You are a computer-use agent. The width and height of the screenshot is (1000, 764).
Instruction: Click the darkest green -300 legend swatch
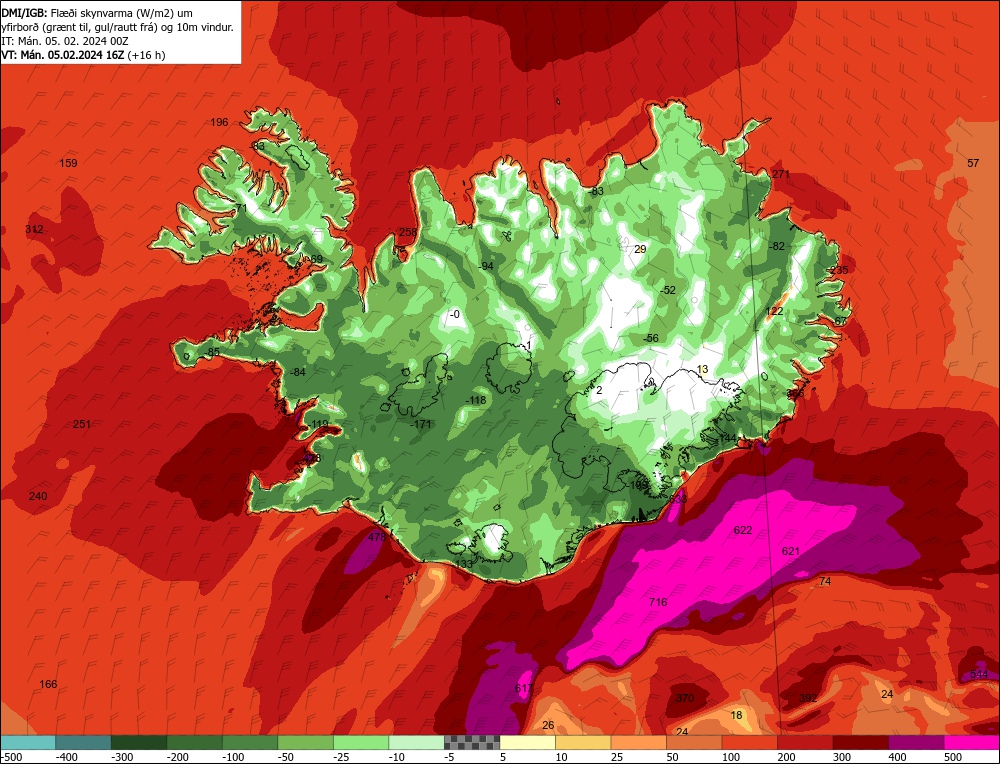[x=138, y=742]
